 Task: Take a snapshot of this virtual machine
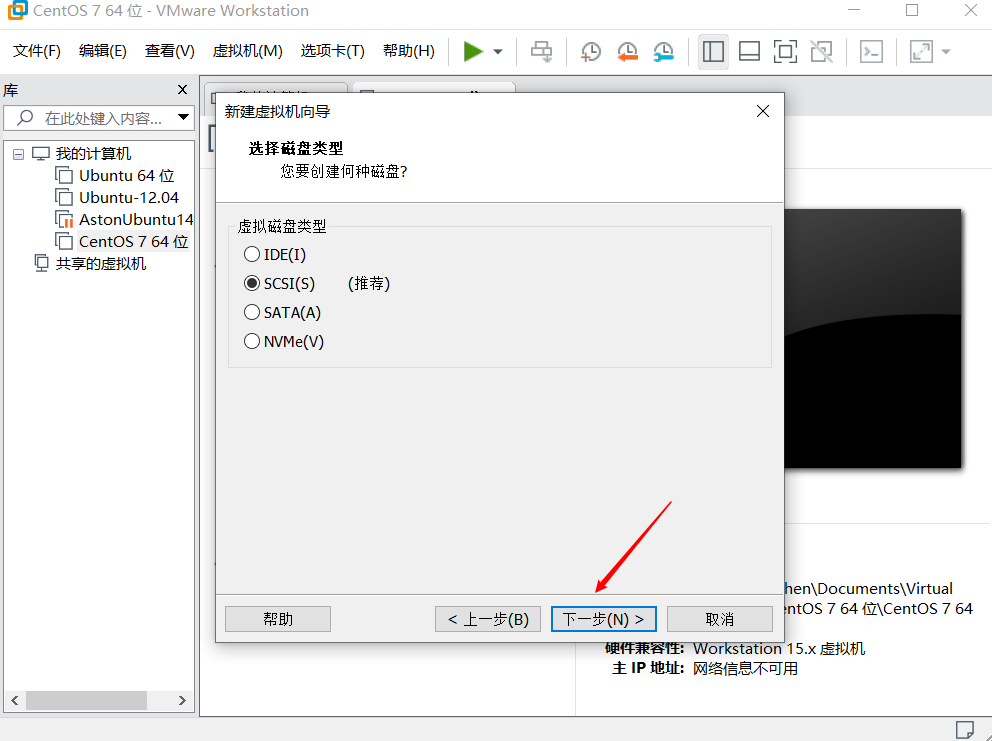pyautogui.click(x=591, y=52)
